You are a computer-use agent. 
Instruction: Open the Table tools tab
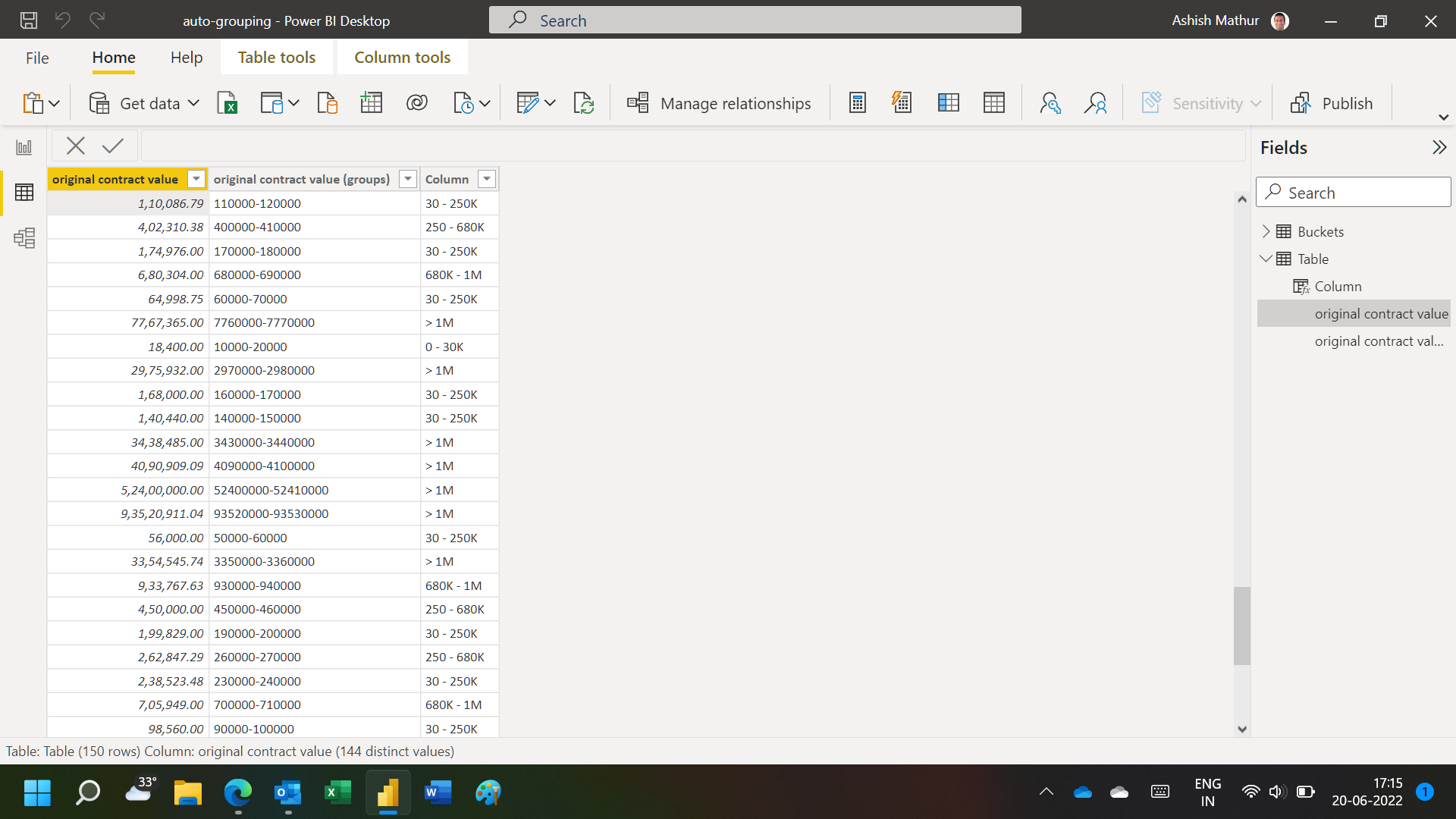coord(277,58)
